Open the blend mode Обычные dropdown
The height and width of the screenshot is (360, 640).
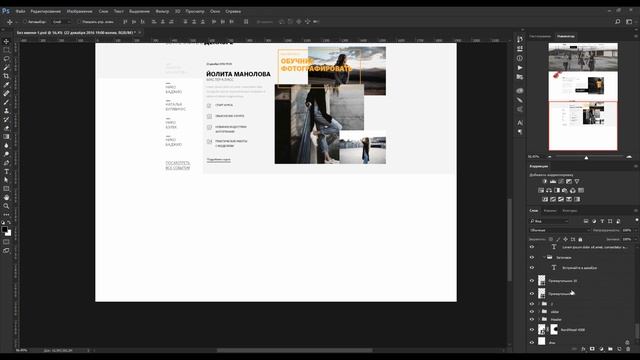(559, 230)
